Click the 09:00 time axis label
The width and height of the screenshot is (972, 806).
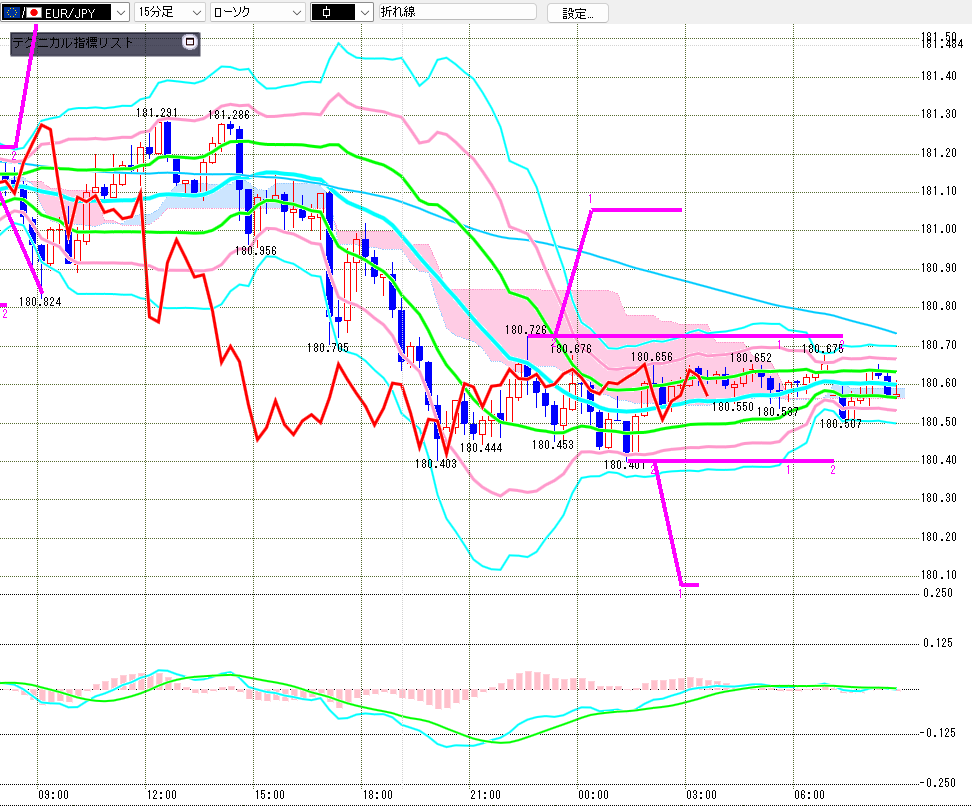click(x=53, y=795)
